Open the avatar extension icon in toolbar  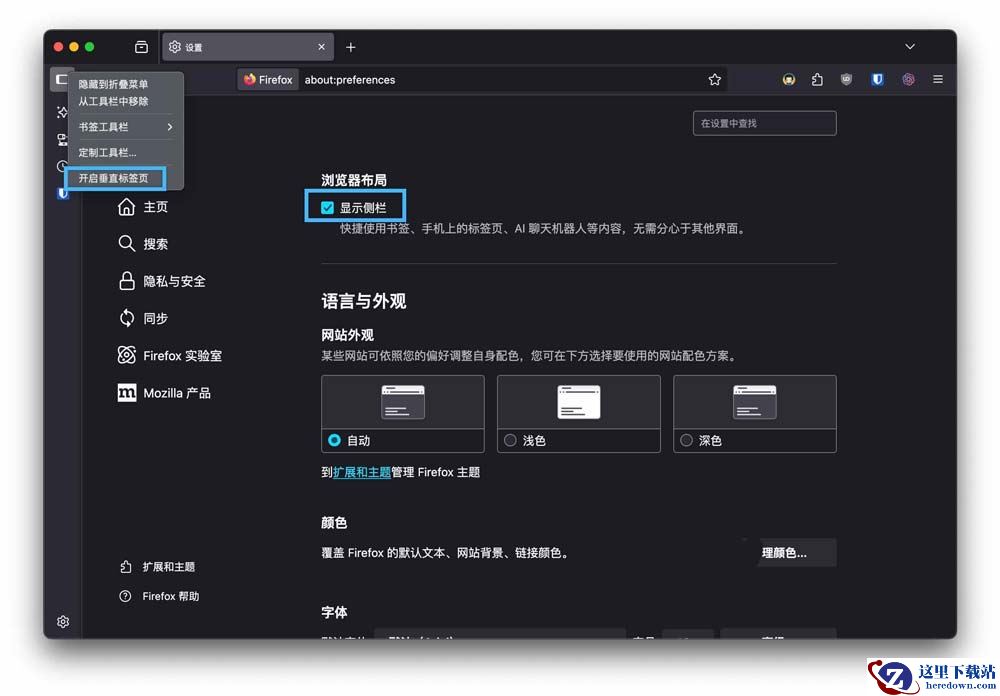pos(789,80)
